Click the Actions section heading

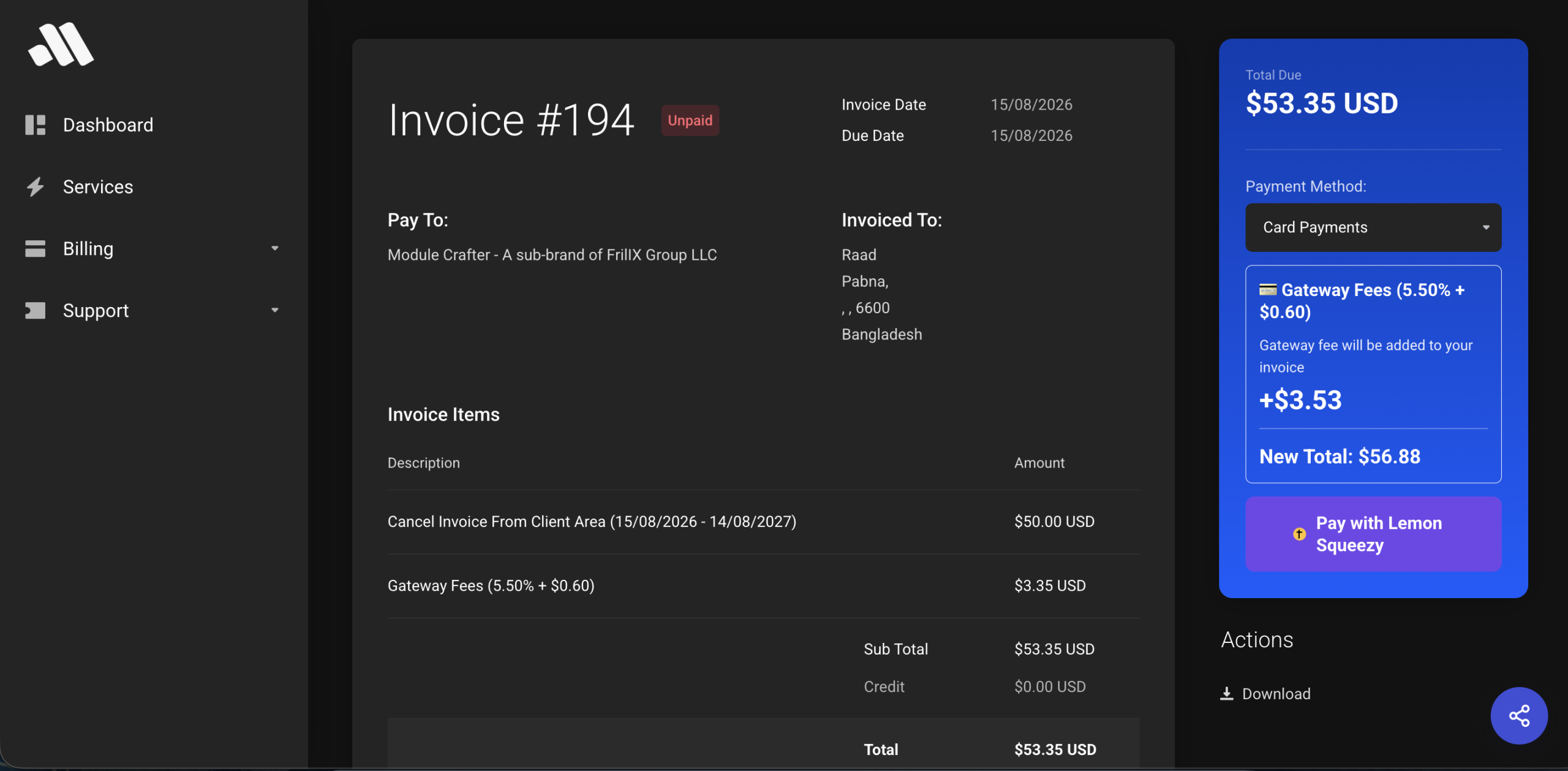(x=1257, y=640)
